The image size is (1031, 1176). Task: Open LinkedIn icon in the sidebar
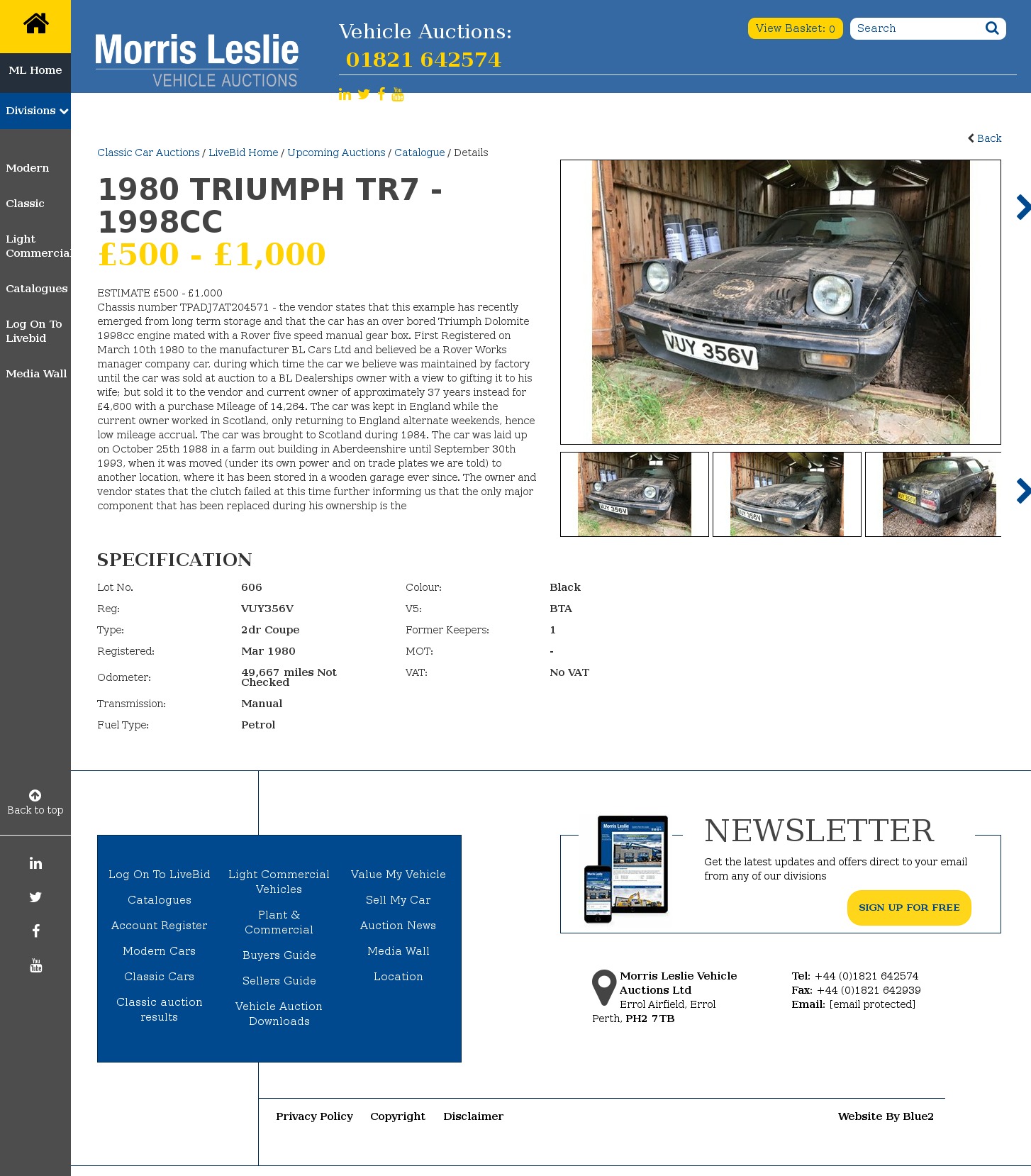(x=35, y=863)
